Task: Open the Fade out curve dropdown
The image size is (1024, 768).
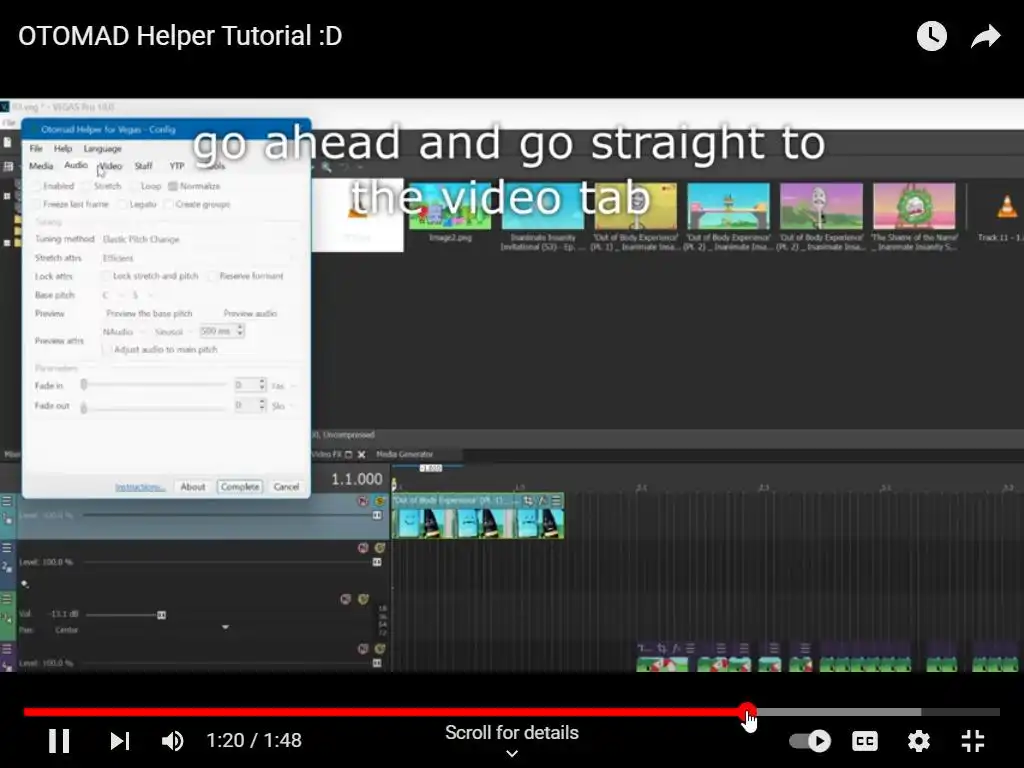Action: tap(284, 406)
